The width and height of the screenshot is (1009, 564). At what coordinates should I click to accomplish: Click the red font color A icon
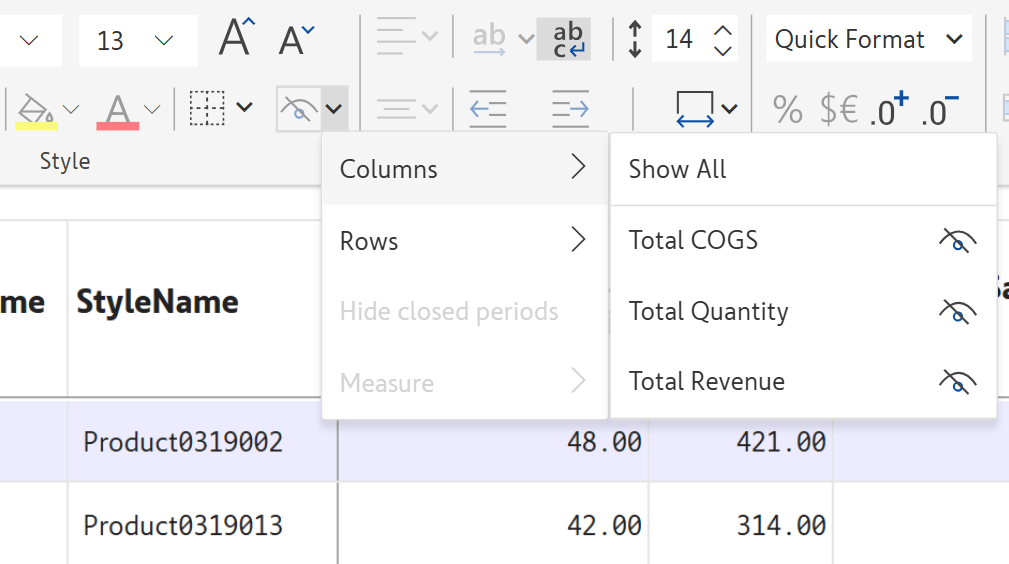[118, 111]
